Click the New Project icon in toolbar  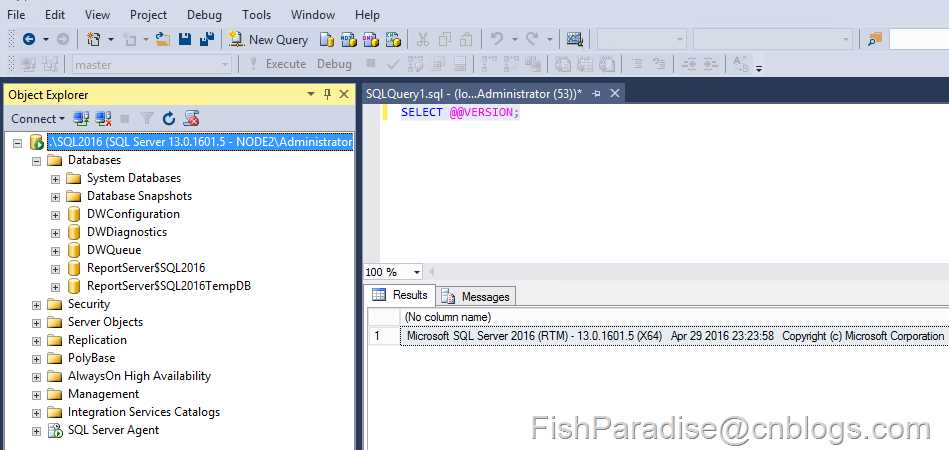(x=94, y=40)
